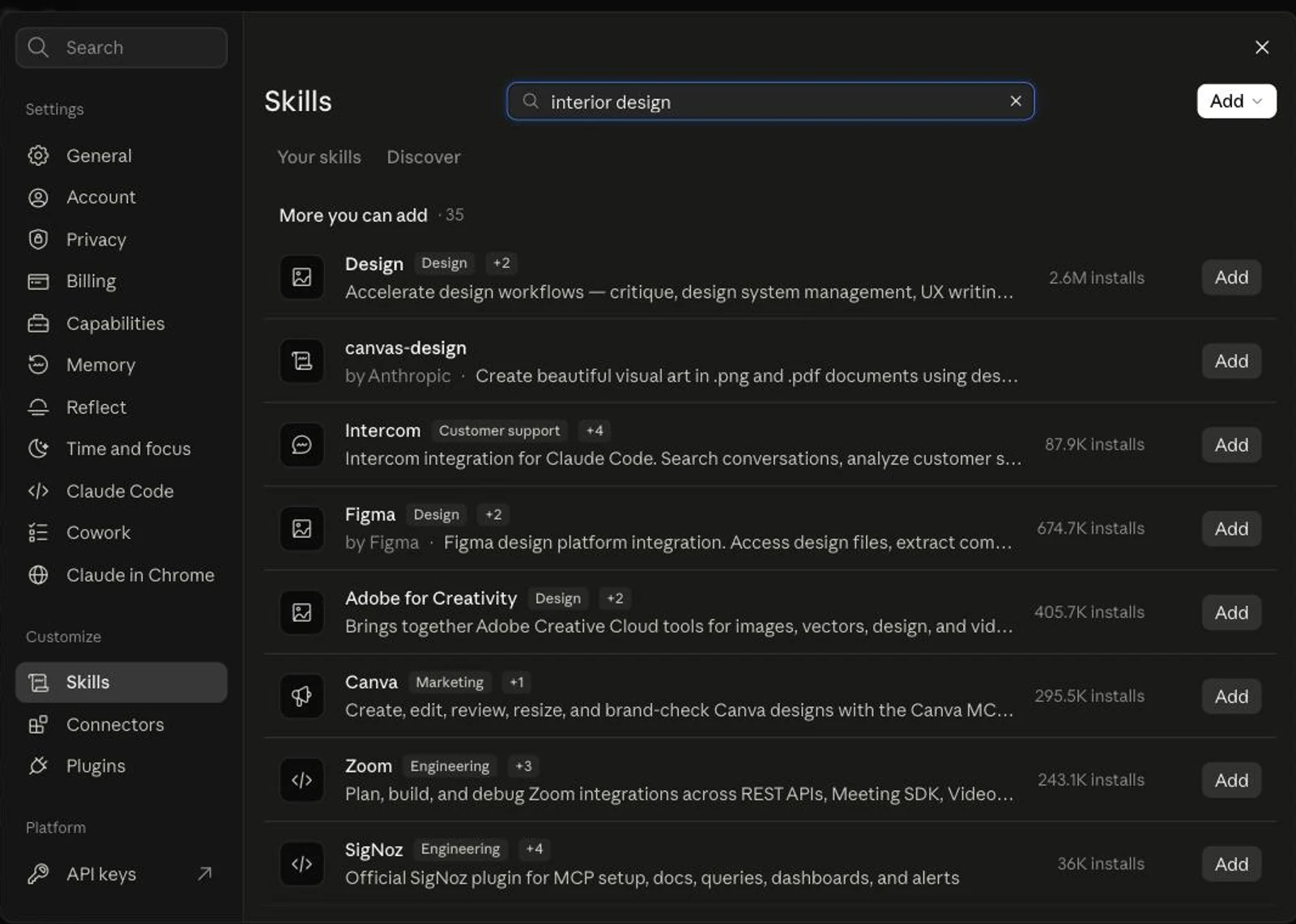Open the Connectors page
This screenshot has width=1296, height=924.
pos(122,725)
